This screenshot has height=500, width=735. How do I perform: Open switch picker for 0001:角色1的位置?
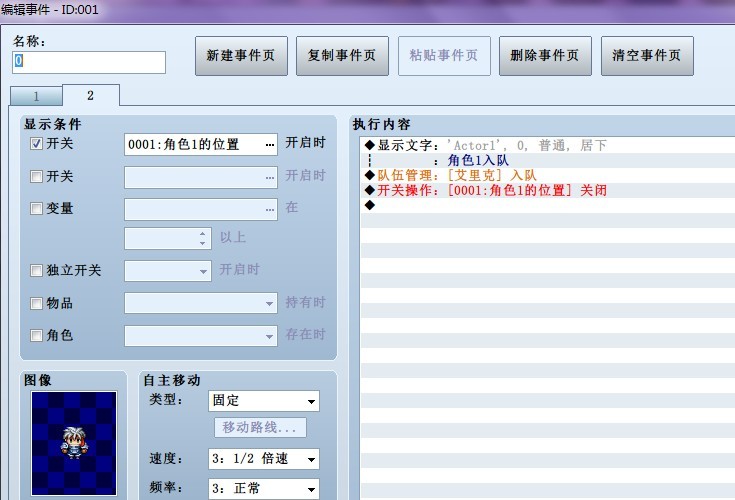coord(270,145)
